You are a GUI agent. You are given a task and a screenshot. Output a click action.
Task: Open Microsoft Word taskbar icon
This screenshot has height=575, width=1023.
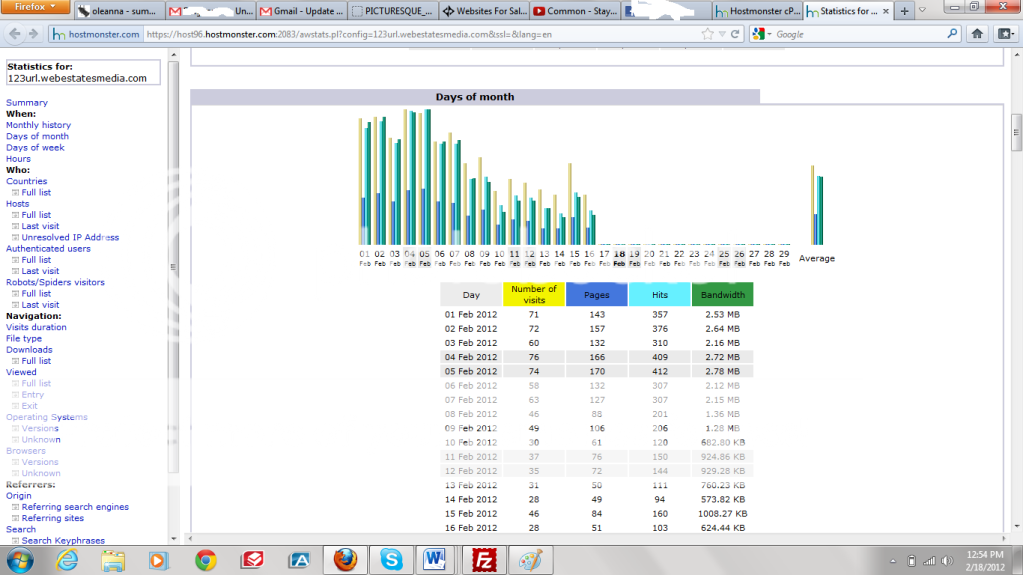click(435, 560)
